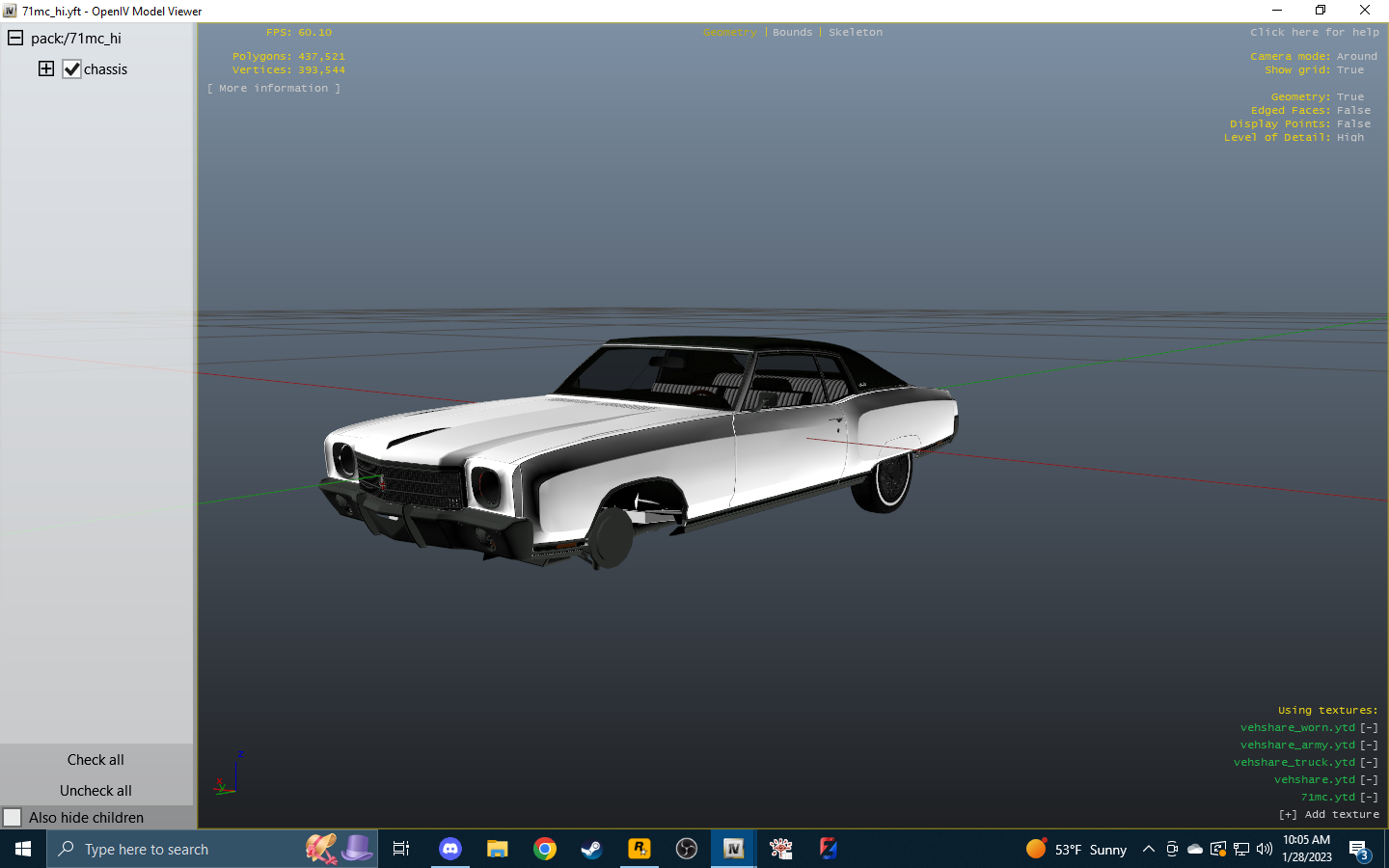
Task: Collapse the pack:/71mc_hi tree node
Action: click(x=14, y=38)
